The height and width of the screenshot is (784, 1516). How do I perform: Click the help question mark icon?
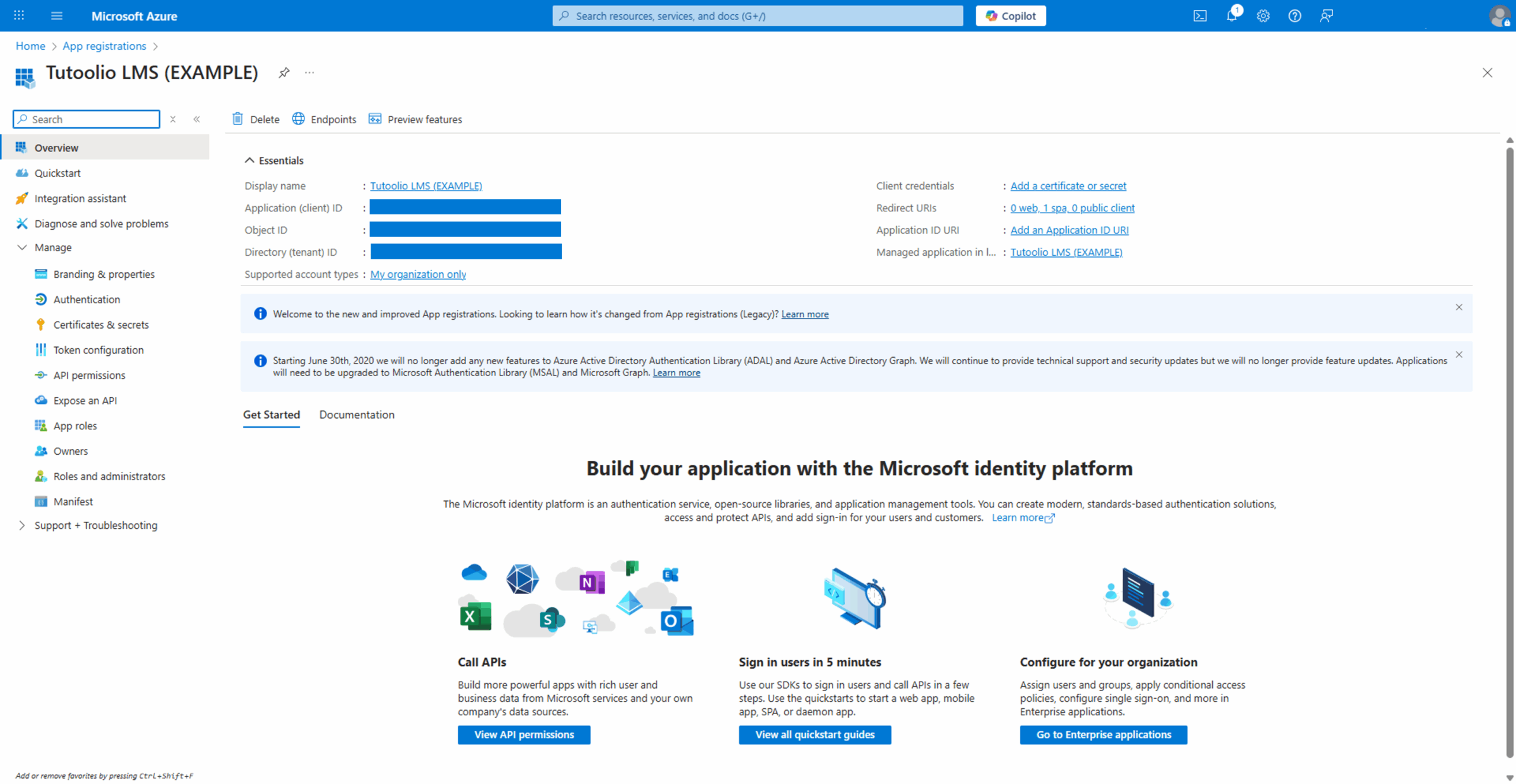click(x=1295, y=16)
